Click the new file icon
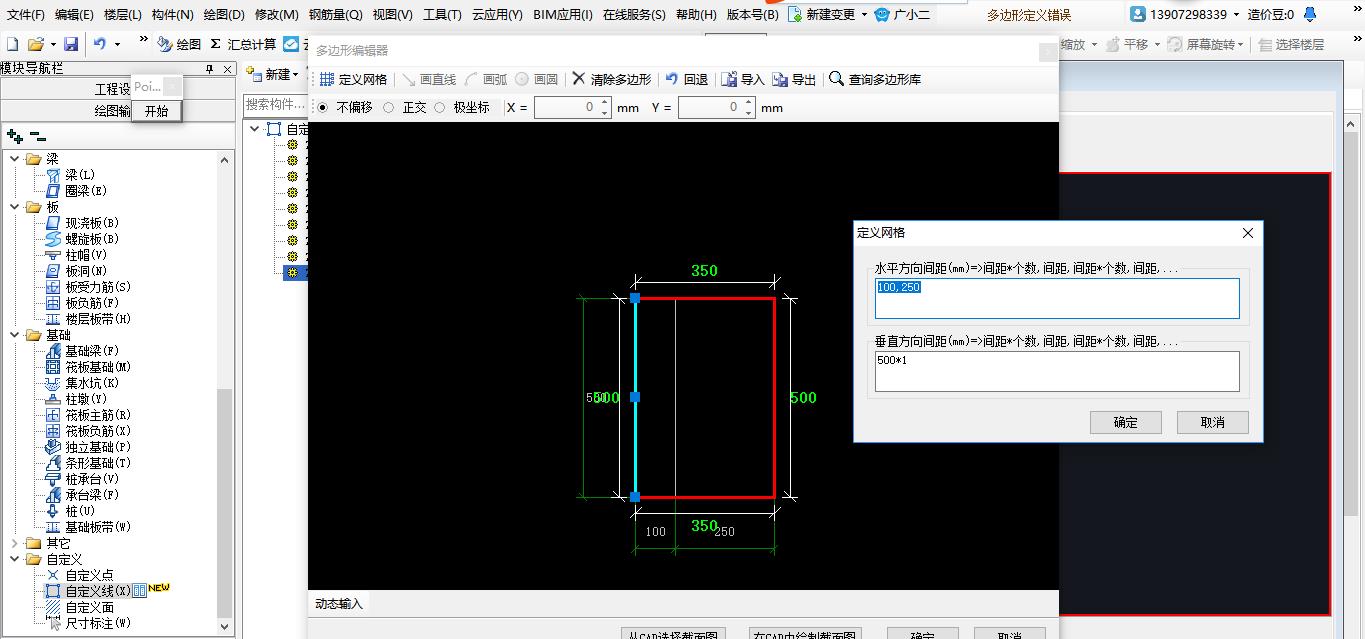 point(12,44)
